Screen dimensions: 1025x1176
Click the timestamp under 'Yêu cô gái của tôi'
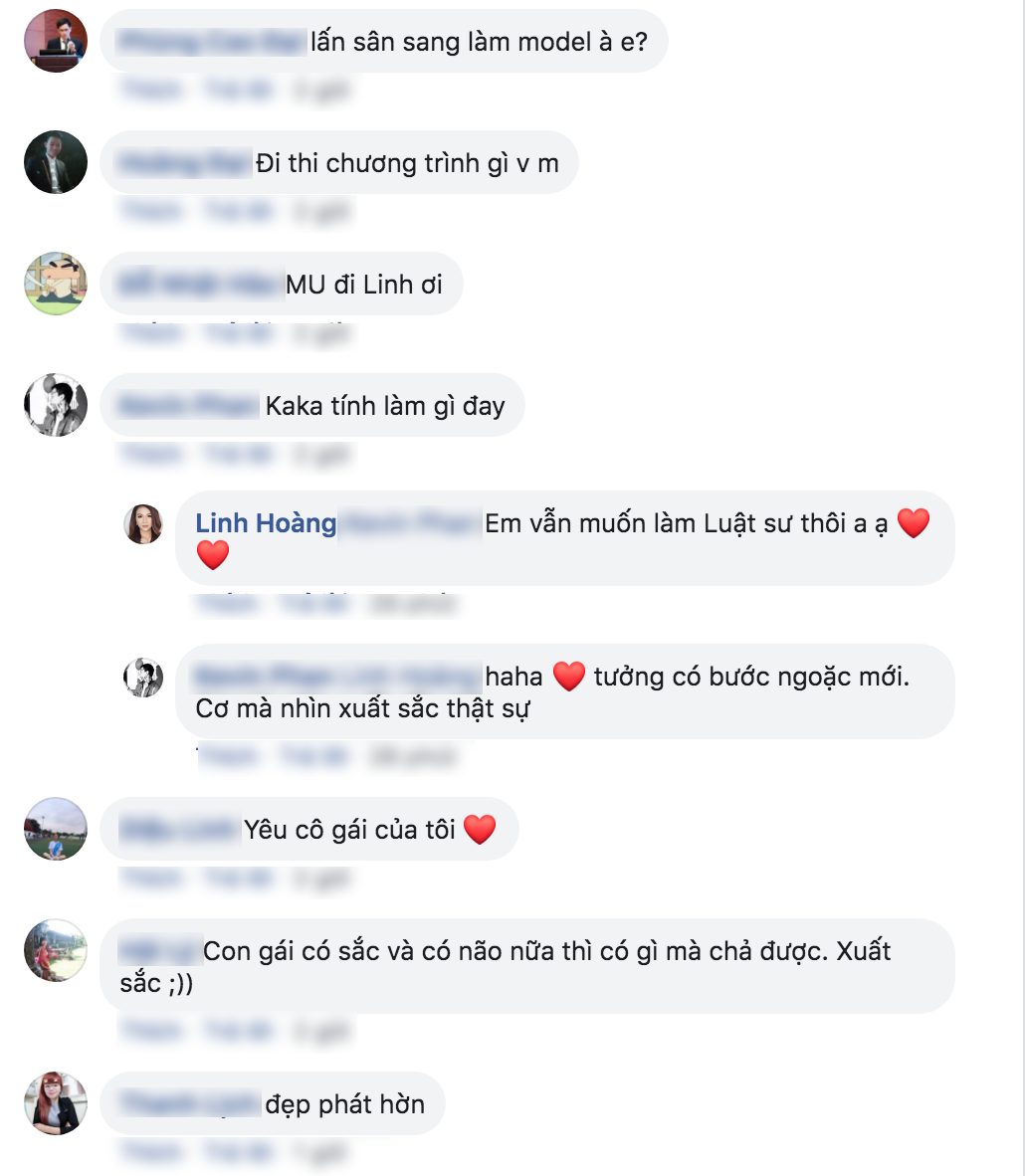coord(321,879)
